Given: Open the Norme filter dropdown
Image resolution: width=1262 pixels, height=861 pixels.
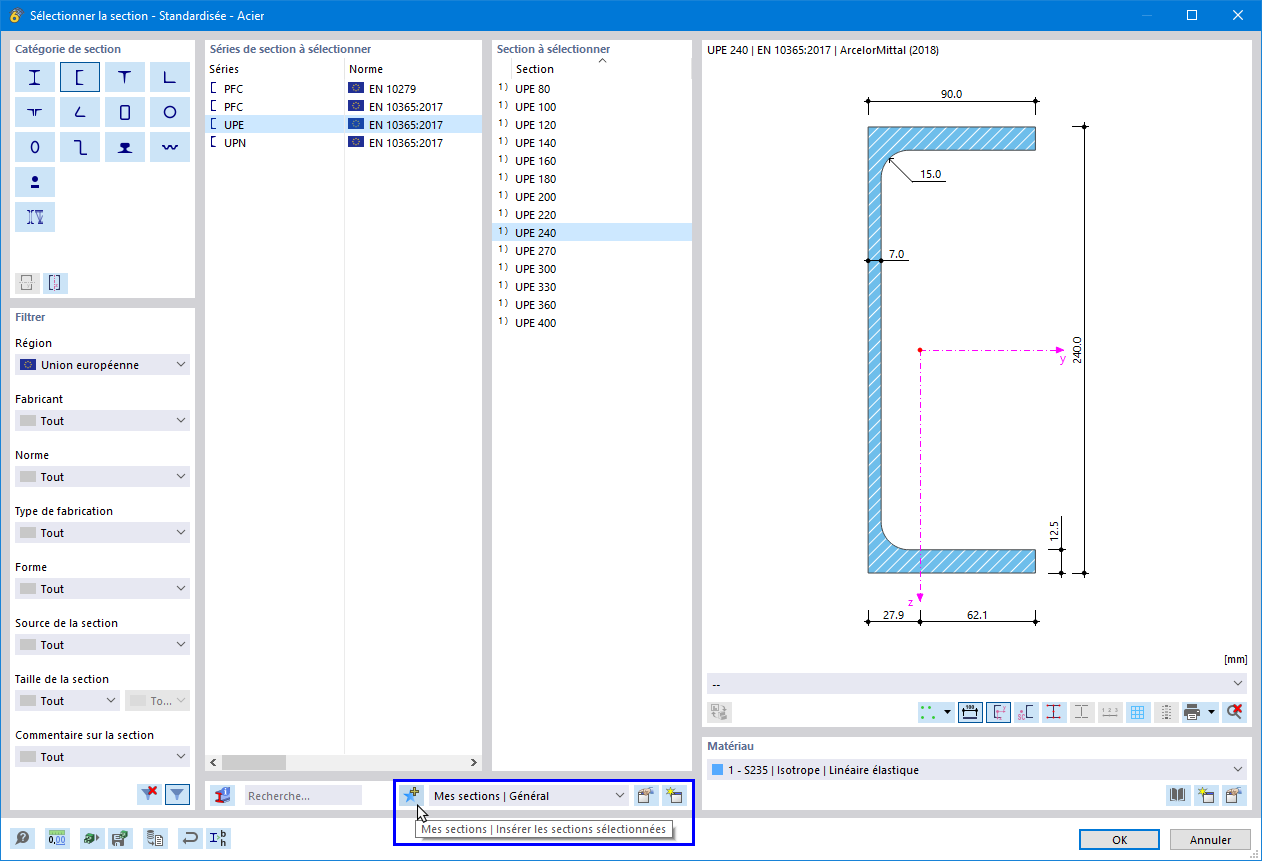Looking at the screenshot, I should tap(102, 477).
